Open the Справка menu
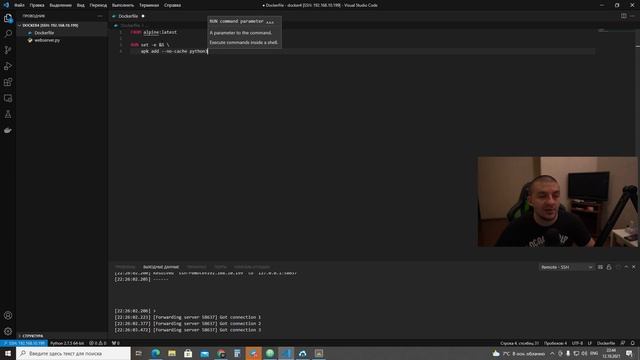 point(172,5)
